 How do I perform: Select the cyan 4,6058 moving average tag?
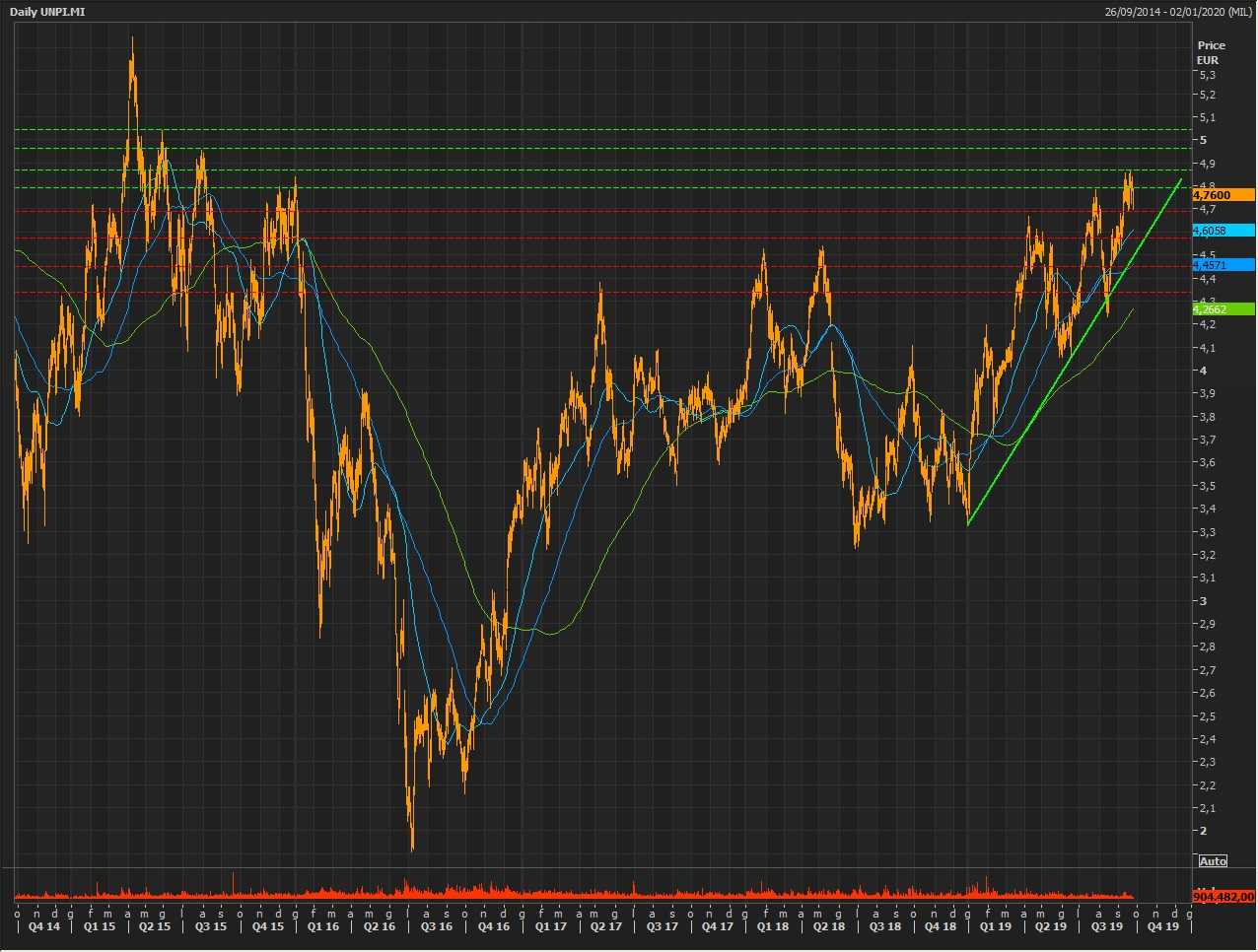[x=1223, y=231]
